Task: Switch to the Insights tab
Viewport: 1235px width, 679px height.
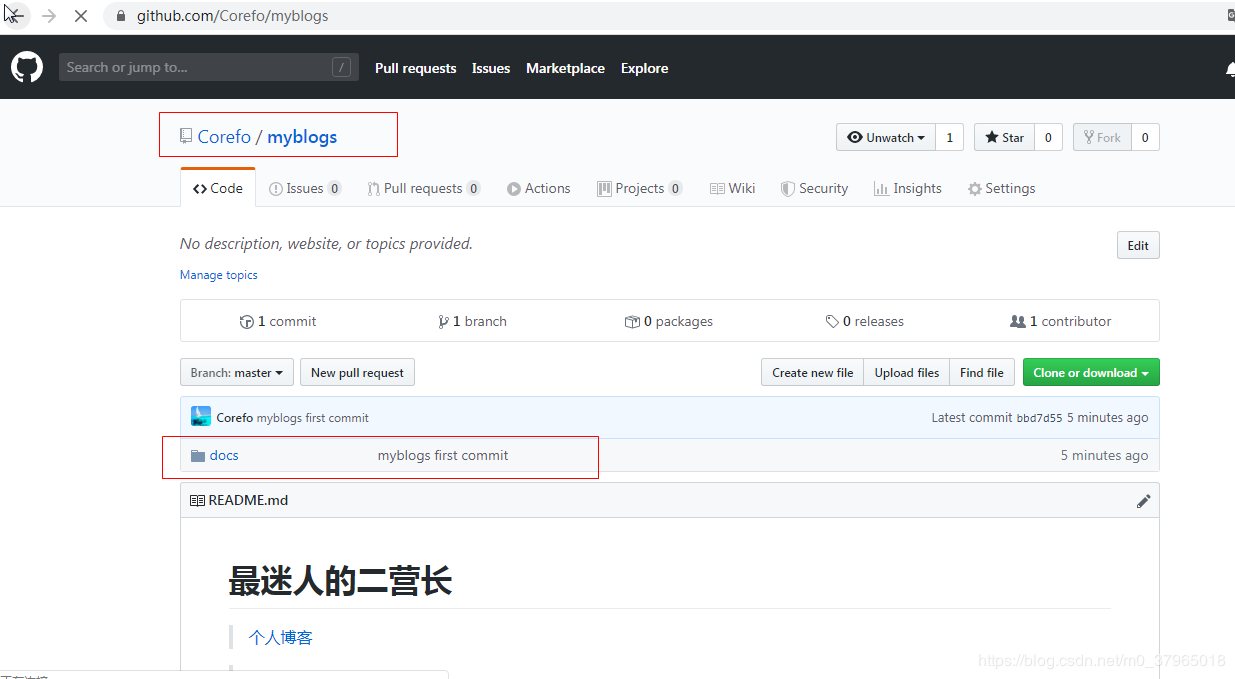Action: point(908,188)
